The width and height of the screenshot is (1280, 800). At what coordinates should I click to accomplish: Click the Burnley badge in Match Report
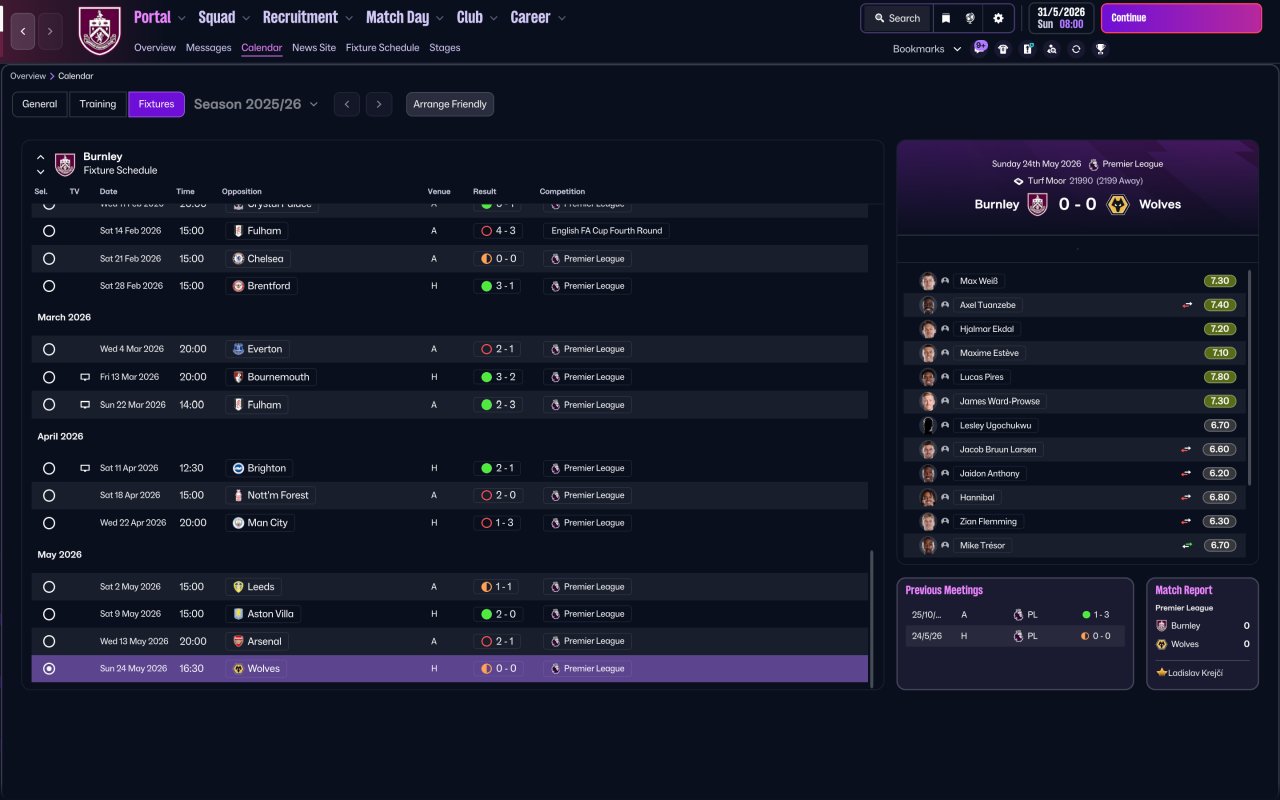click(1162, 626)
